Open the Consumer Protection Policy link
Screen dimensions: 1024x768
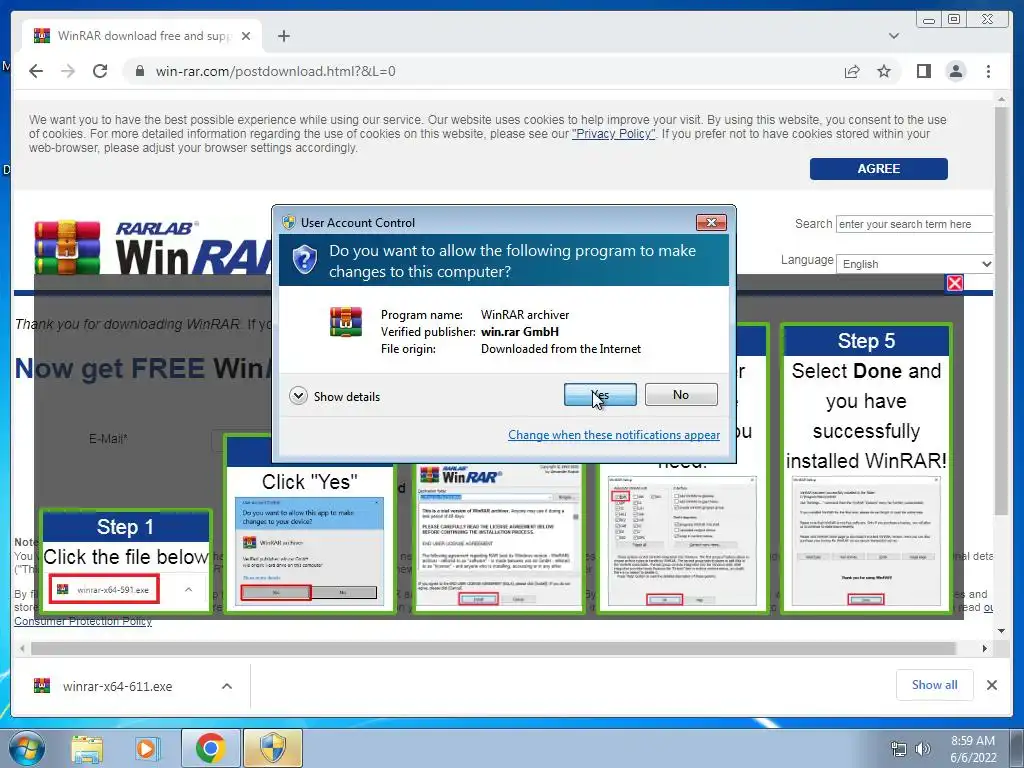point(83,621)
